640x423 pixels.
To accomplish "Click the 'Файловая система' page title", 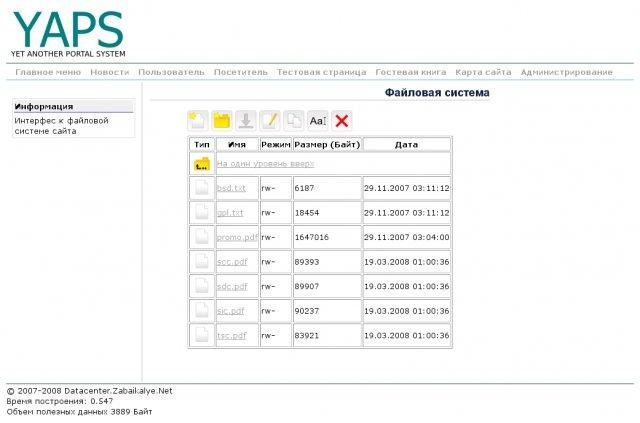I will (437, 93).
